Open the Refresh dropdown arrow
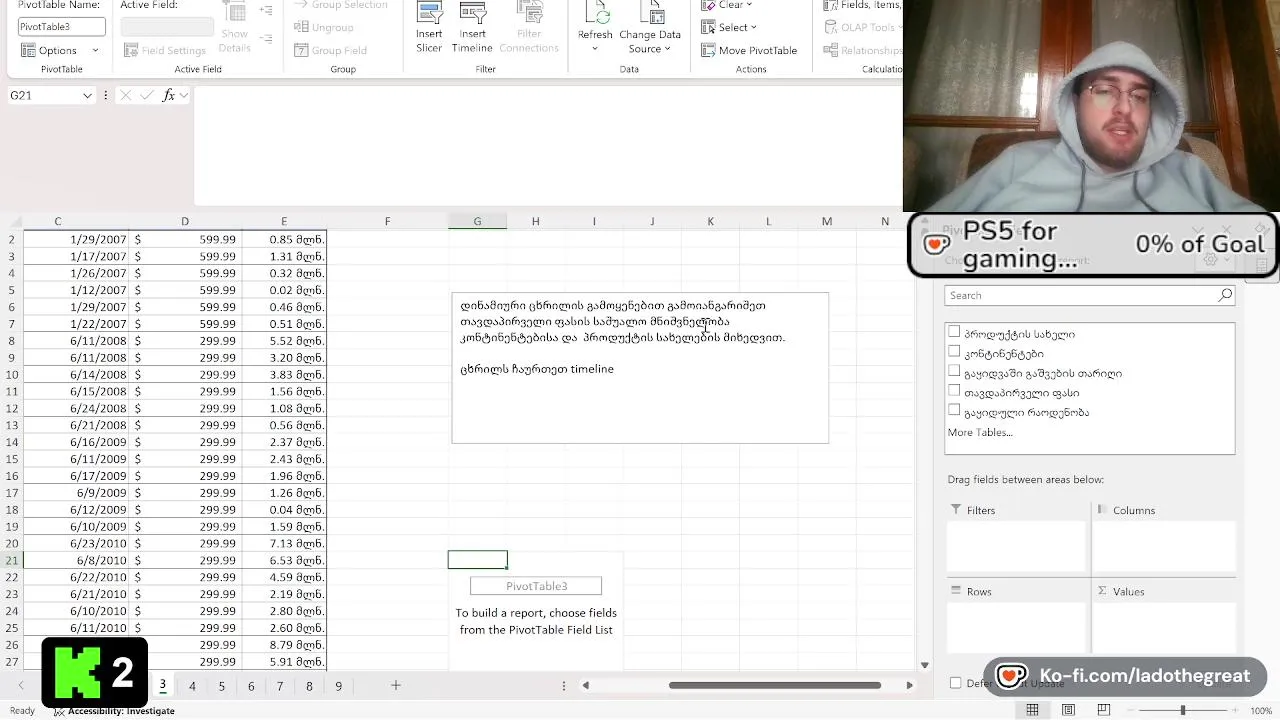Image resolution: width=1280 pixels, height=720 pixels. [x=595, y=49]
